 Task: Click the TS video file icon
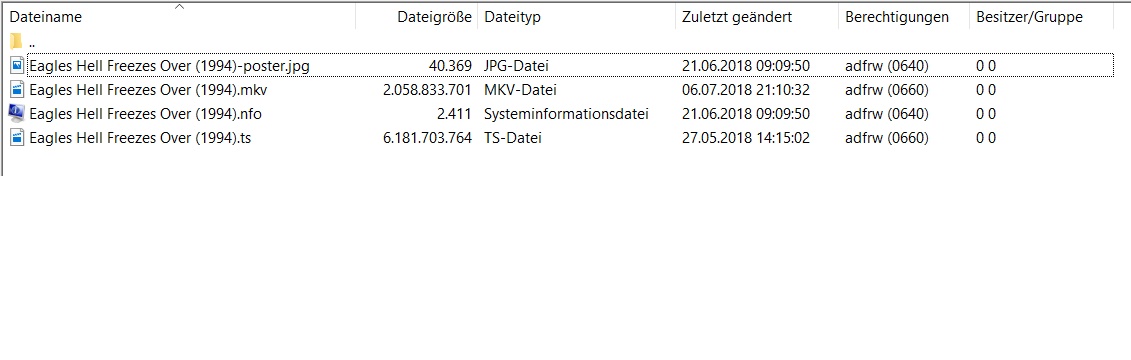tap(17, 137)
